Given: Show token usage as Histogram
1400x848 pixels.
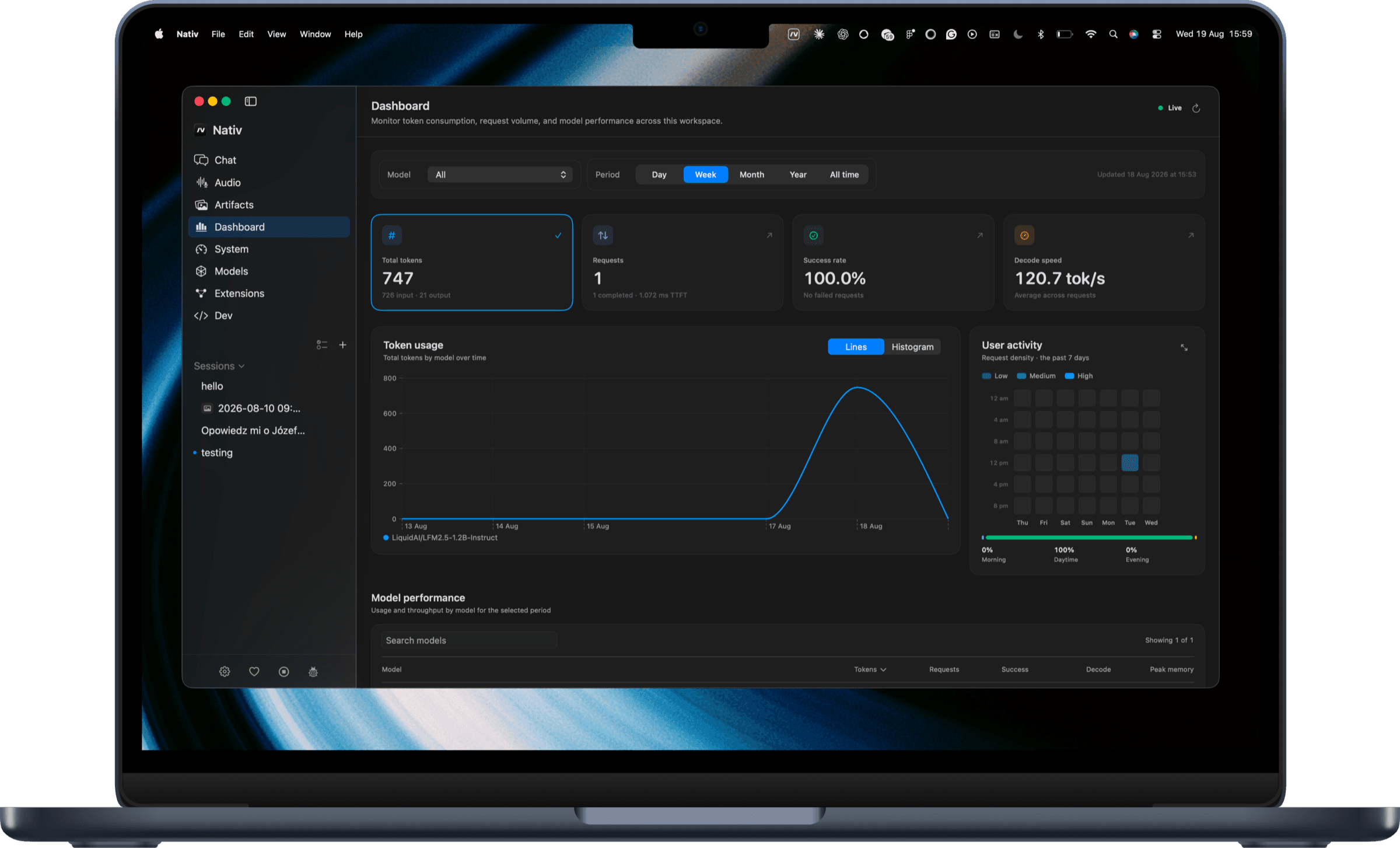Looking at the screenshot, I should coord(912,347).
